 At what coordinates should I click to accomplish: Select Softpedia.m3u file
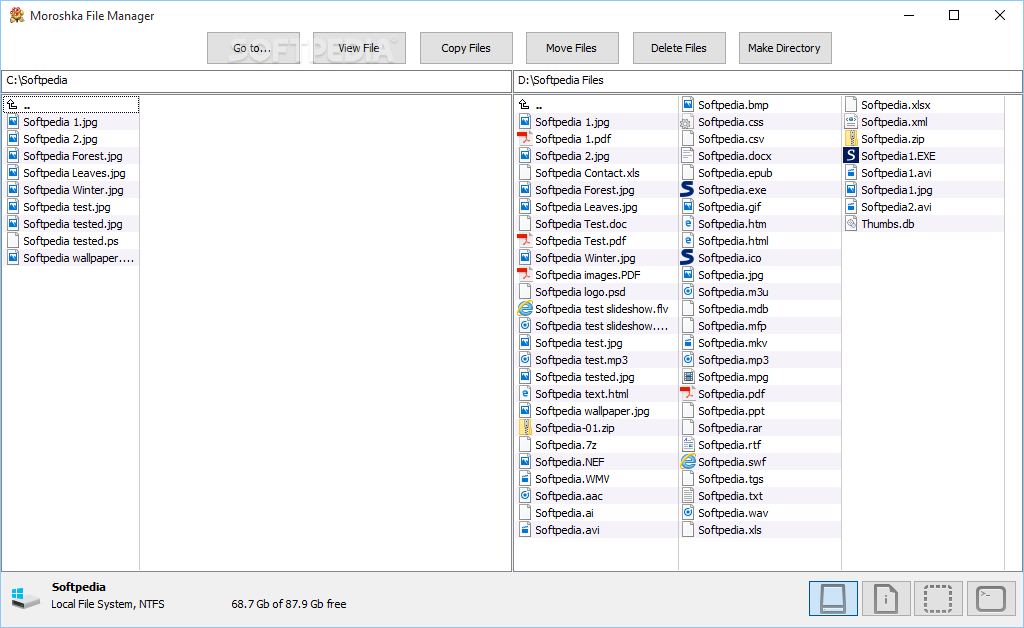pyautogui.click(x=760, y=292)
